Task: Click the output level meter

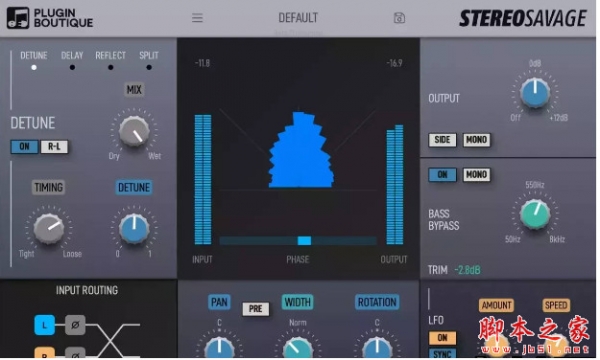Action: click(x=395, y=184)
